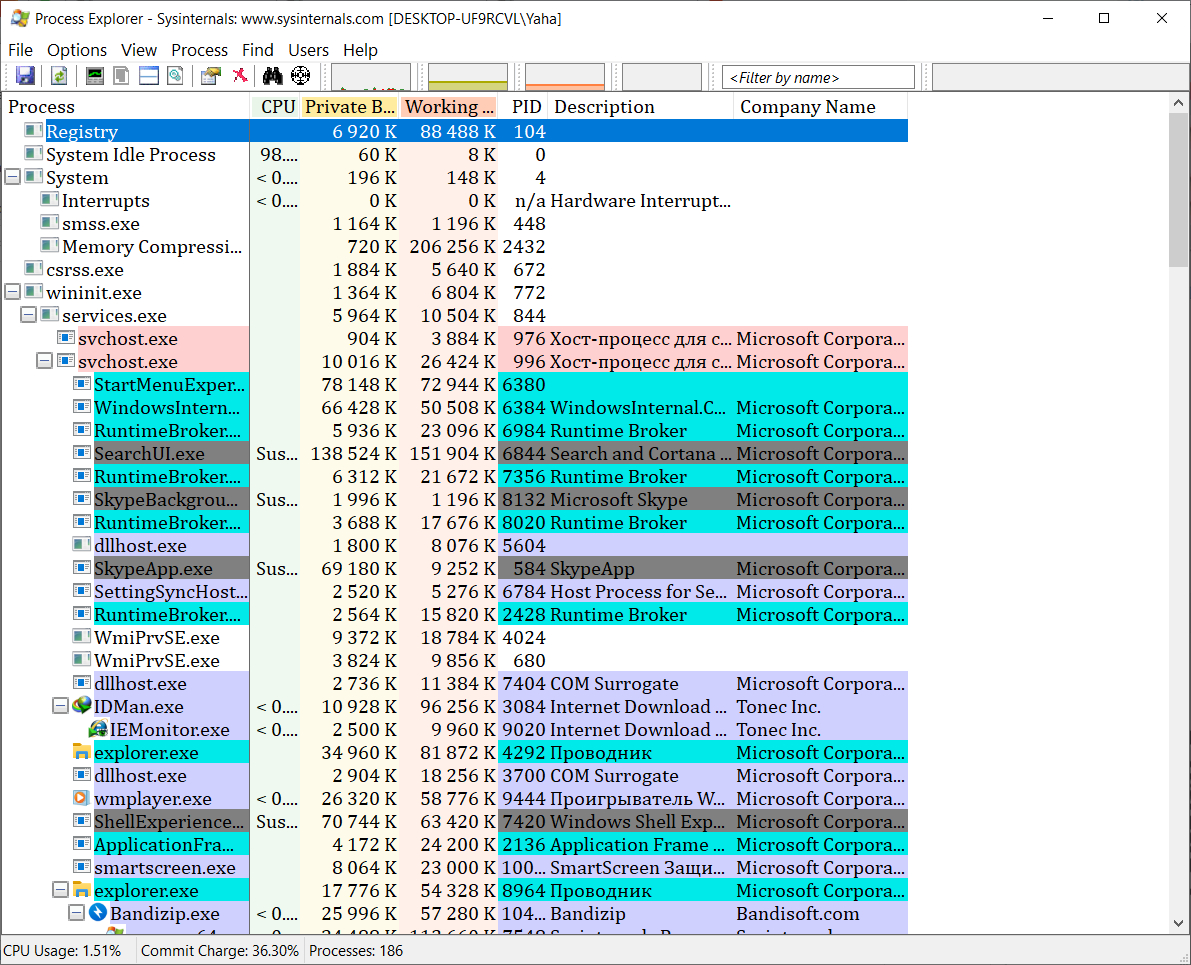
Task: Select the SettingSyncHost process row
Action: [456, 591]
